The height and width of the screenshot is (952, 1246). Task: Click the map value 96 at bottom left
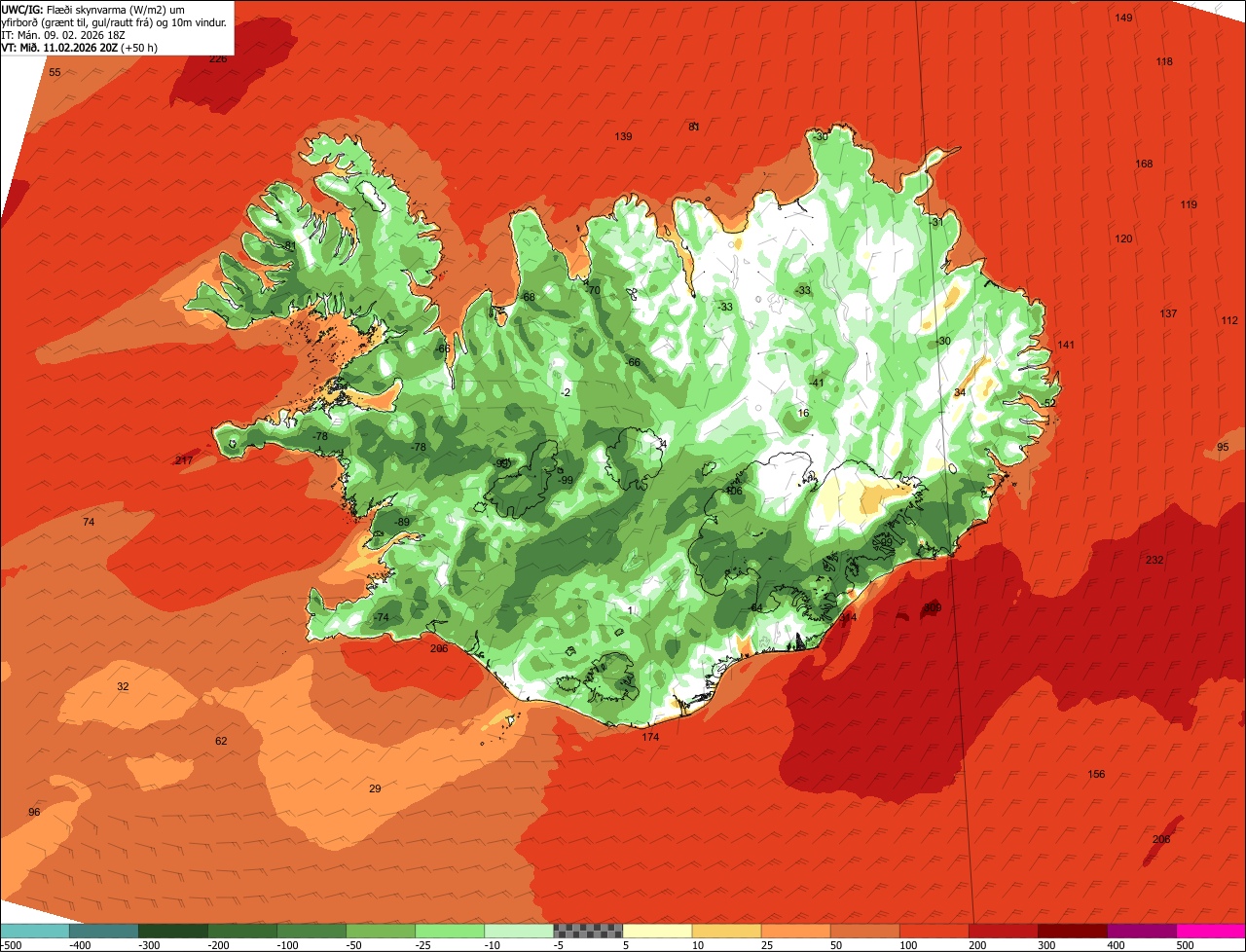(x=34, y=813)
